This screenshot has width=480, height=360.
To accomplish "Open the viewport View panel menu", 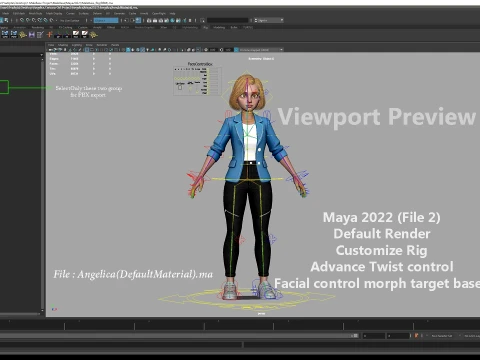I will [x=51, y=45].
